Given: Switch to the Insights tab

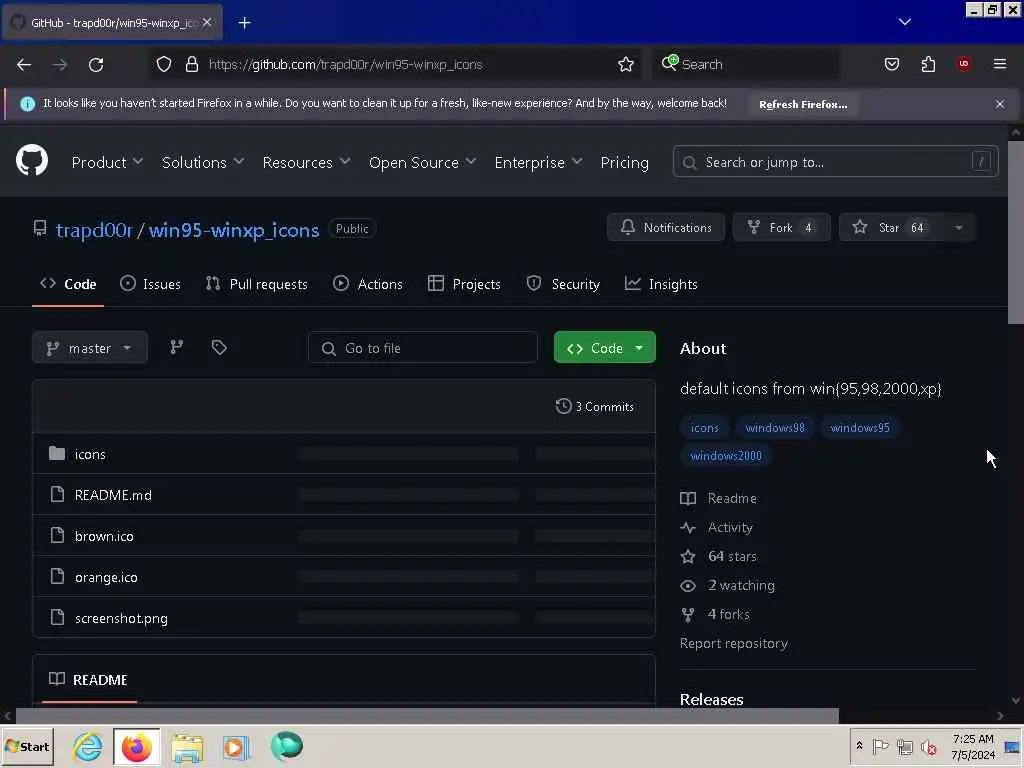Looking at the screenshot, I should (x=661, y=284).
